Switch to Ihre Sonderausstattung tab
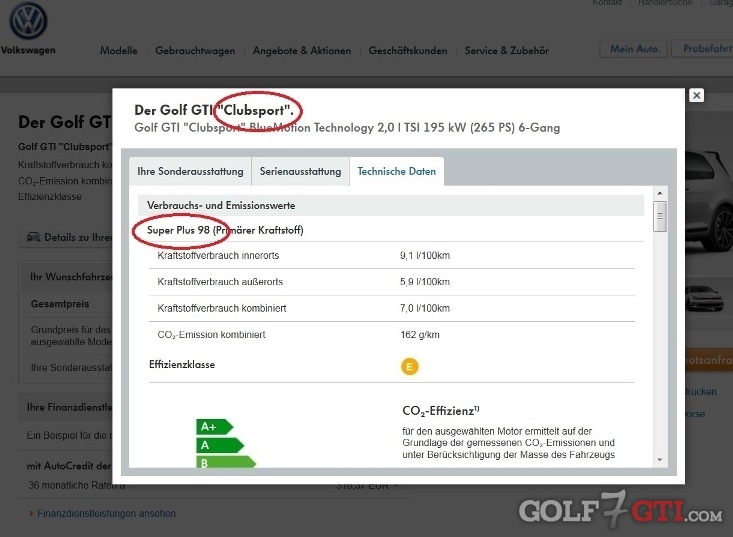733x537 pixels. 190,172
